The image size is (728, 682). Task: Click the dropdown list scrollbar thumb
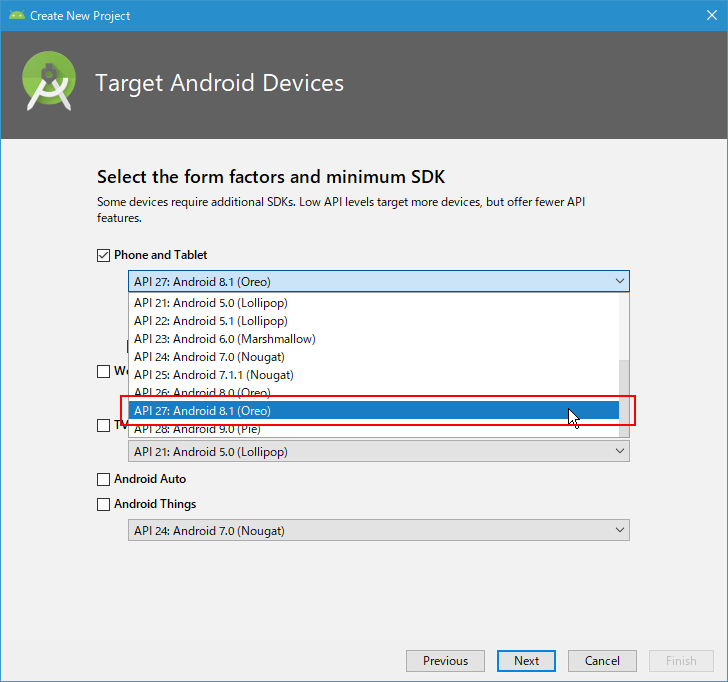click(x=624, y=398)
